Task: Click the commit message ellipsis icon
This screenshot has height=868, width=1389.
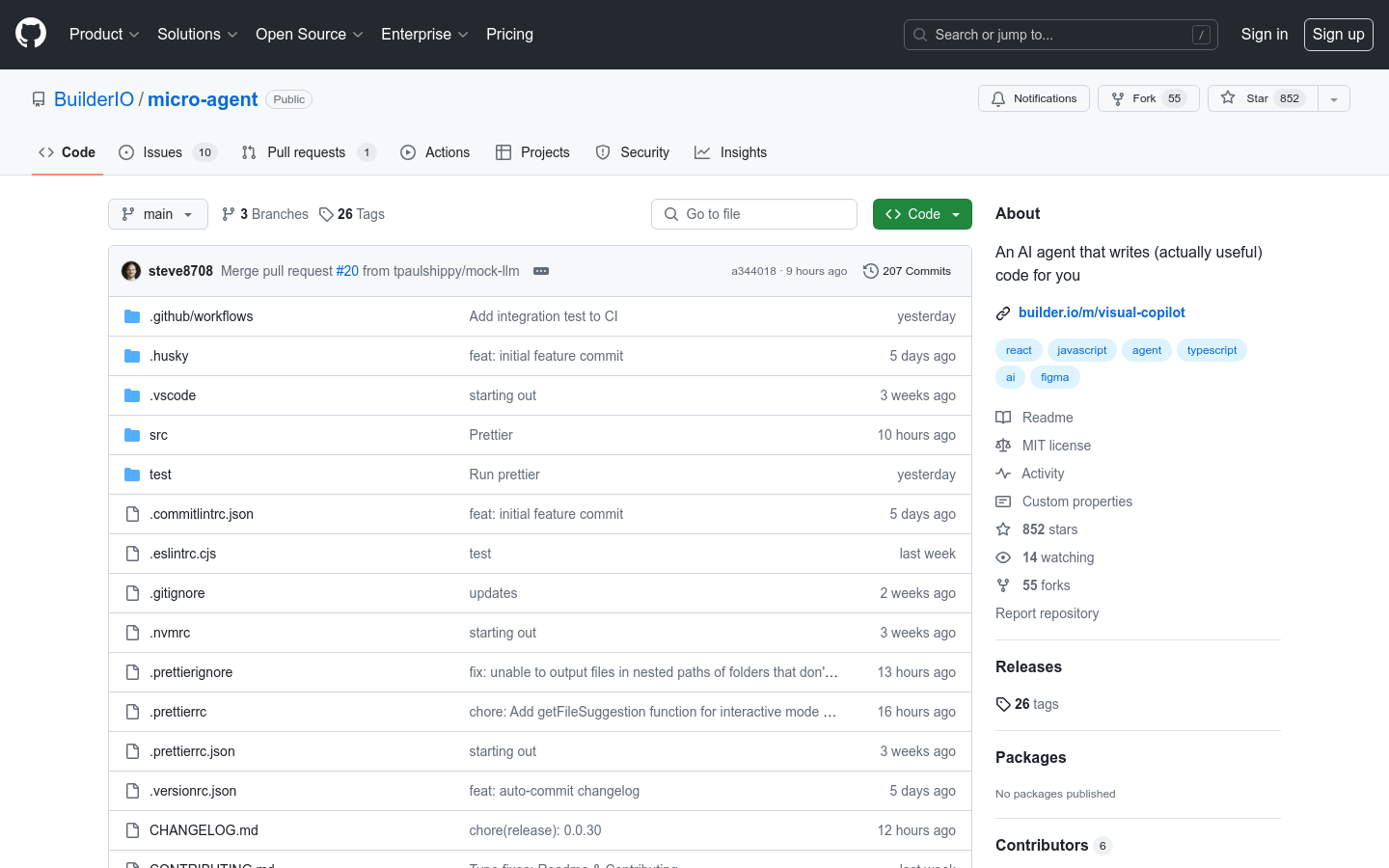Action: point(541,271)
